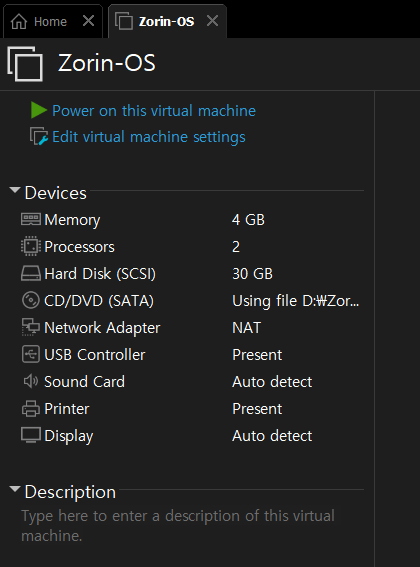Select the Zorin-OS tab

click(x=166, y=22)
